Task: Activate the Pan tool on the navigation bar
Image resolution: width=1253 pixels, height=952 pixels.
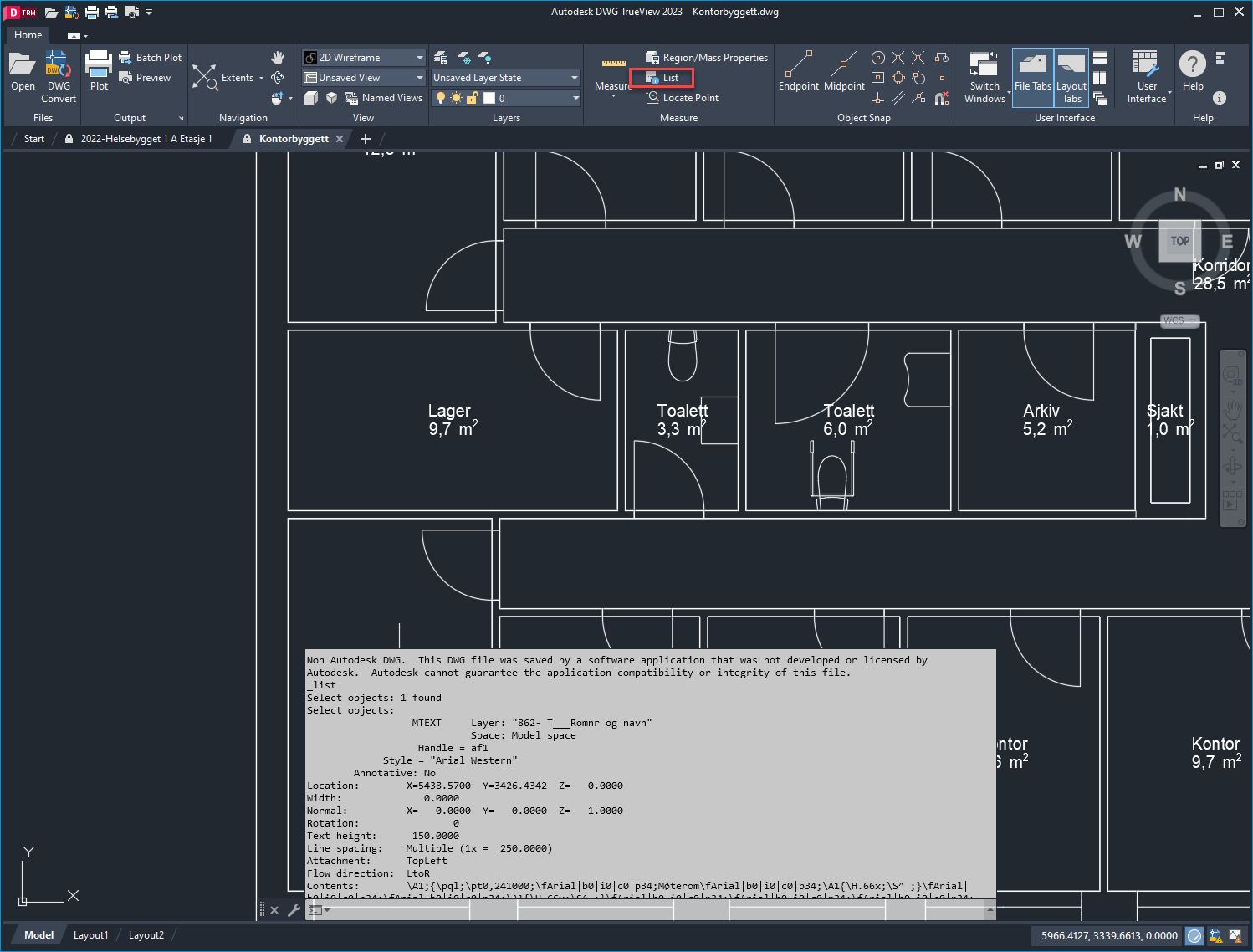Action: (278, 57)
